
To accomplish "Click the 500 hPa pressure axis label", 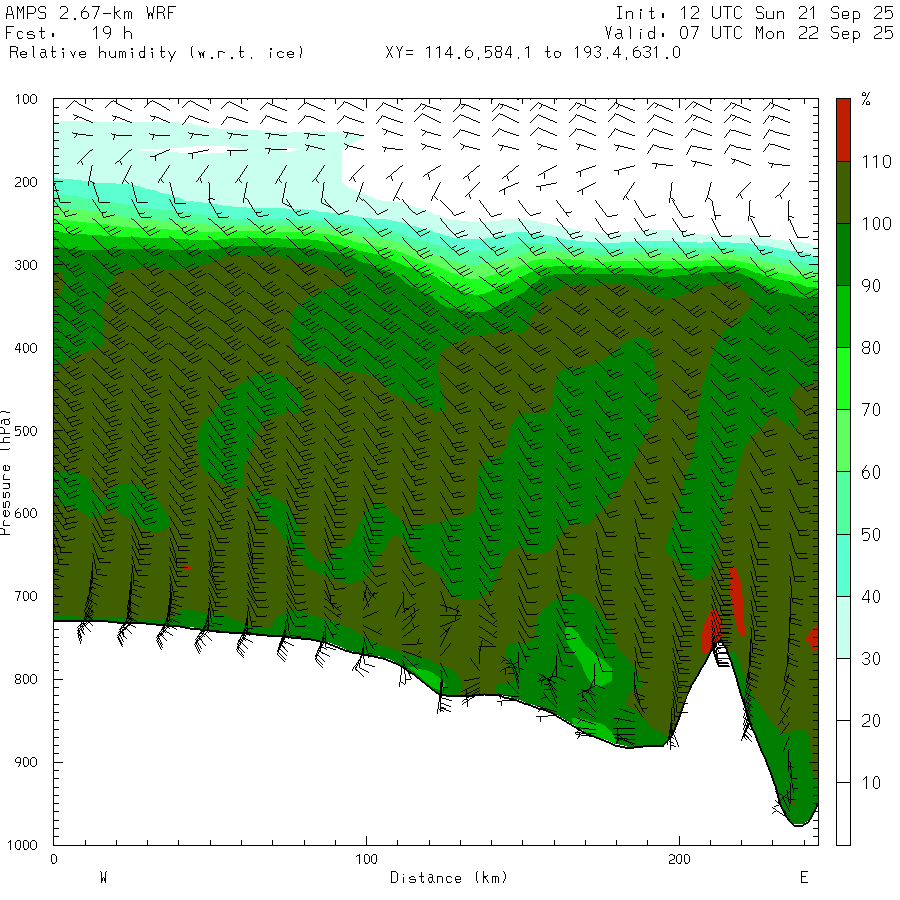I will tap(26, 431).
